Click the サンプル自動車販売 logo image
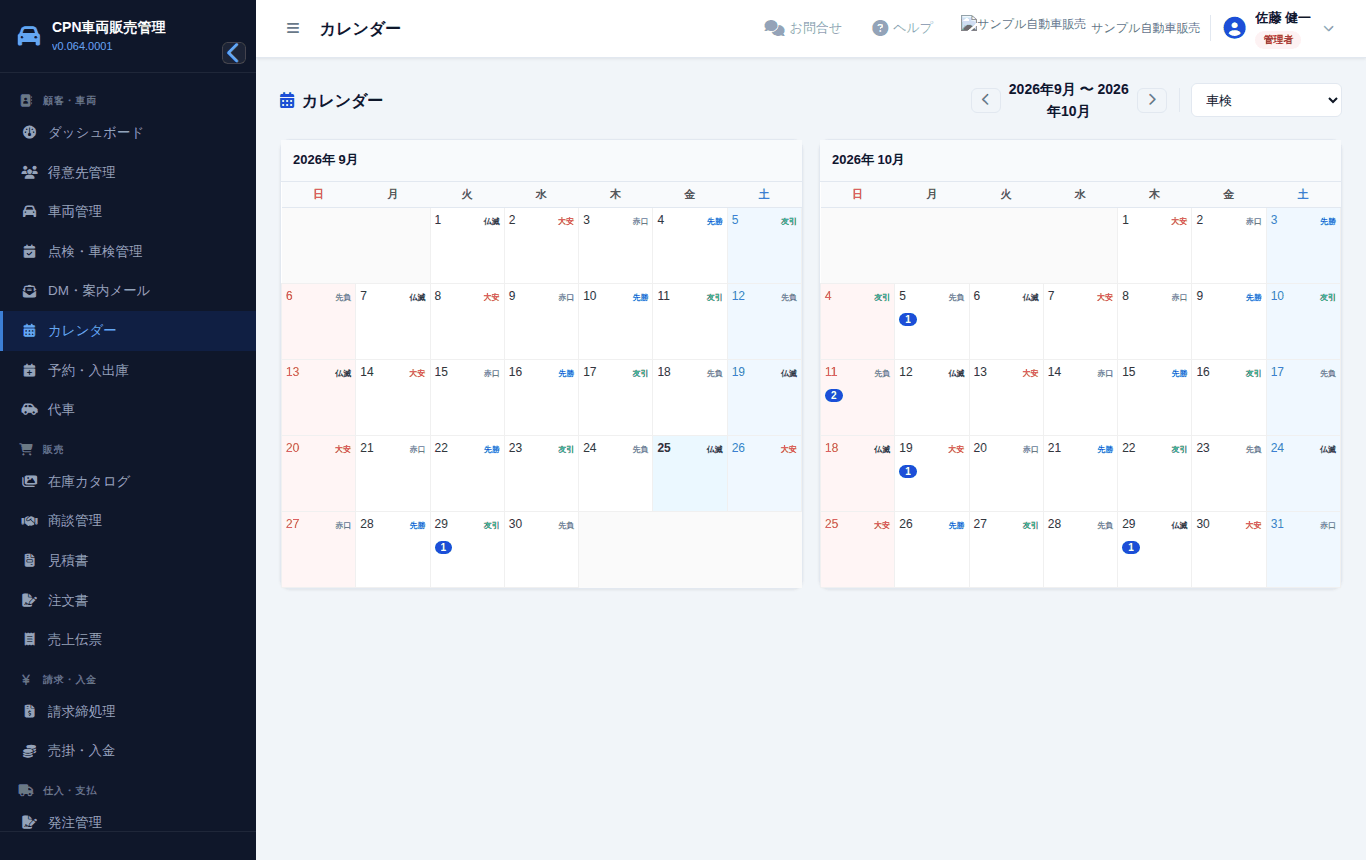Screen dimensions: 1366x860 [x=1023, y=24]
